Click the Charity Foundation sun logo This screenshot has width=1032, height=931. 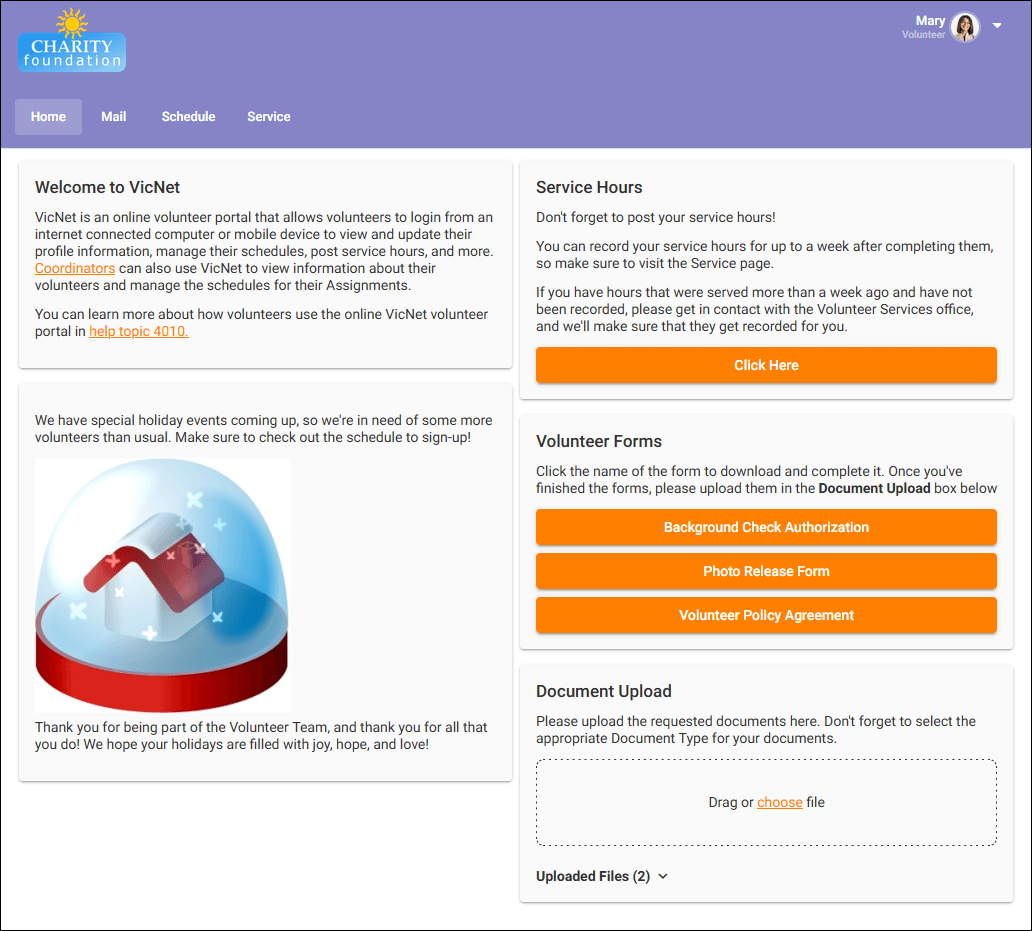(71, 25)
